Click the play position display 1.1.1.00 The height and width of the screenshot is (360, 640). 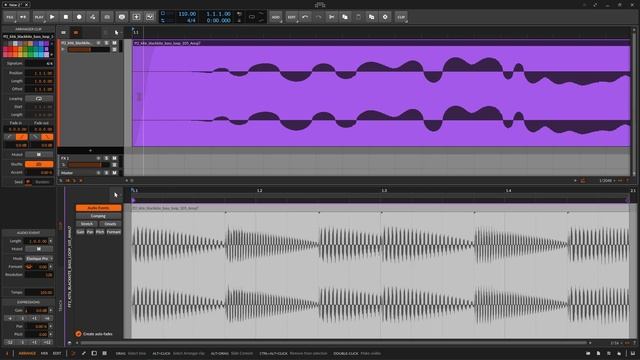pyautogui.click(x=218, y=14)
